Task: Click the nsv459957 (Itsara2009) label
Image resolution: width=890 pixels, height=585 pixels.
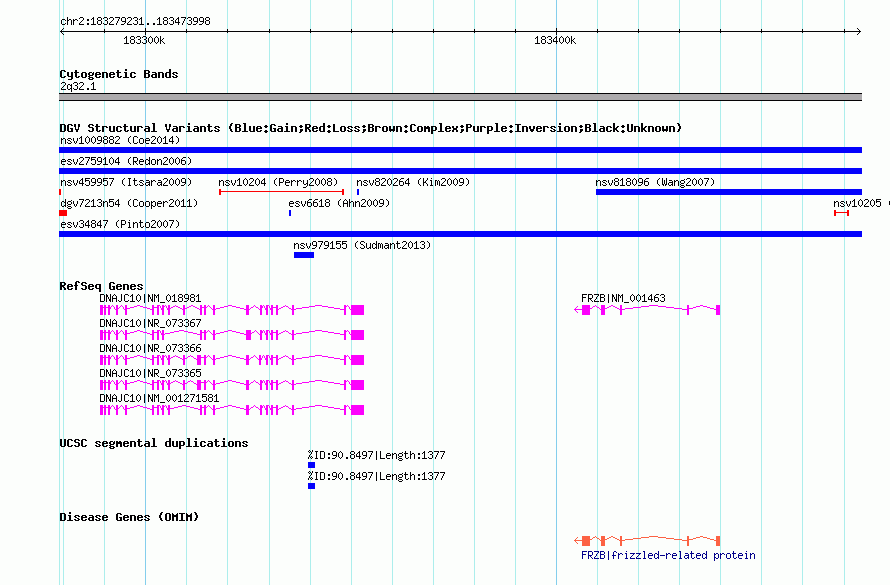Action: pos(126,182)
